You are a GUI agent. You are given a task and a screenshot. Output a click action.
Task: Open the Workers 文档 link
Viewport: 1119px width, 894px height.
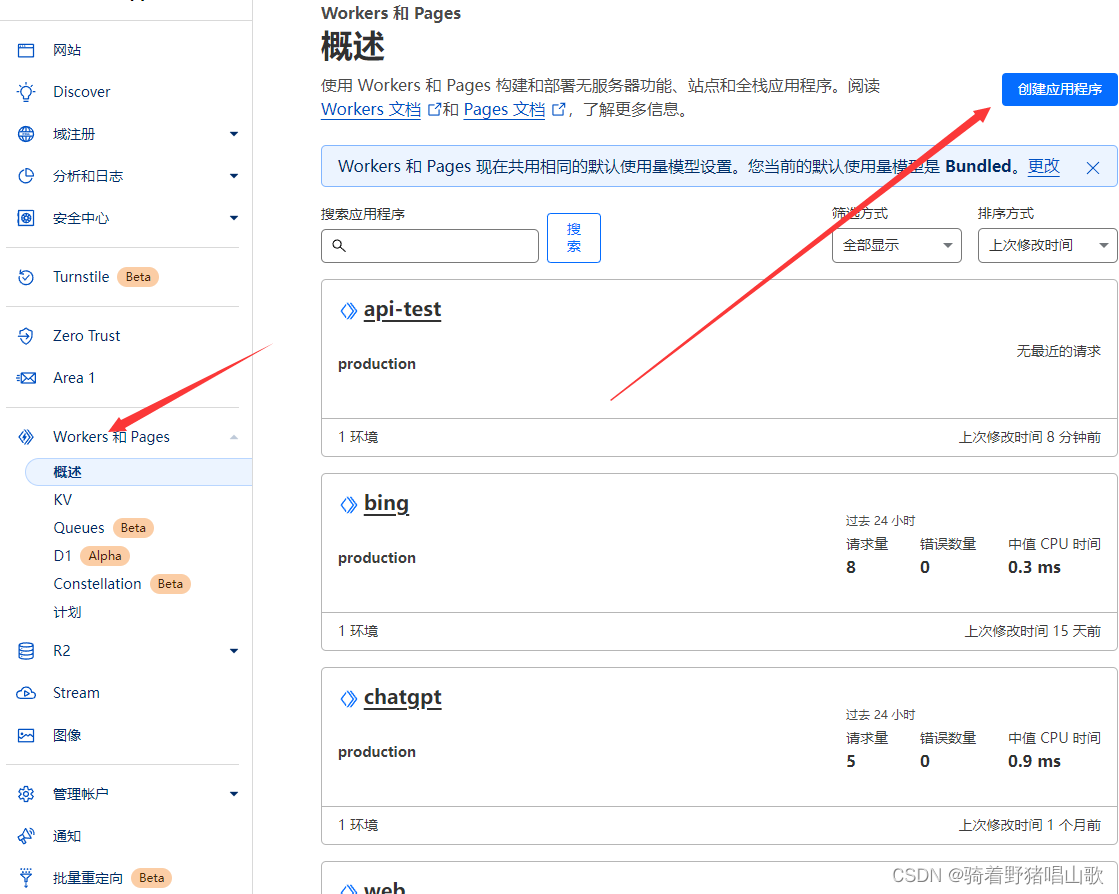pos(371,109)
